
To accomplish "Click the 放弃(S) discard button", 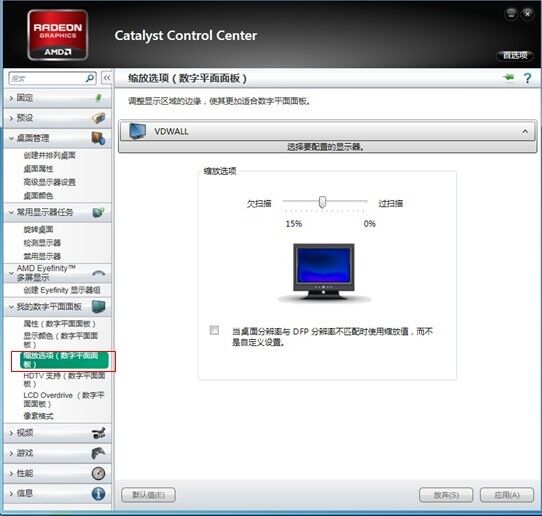I will coord(446,495).
